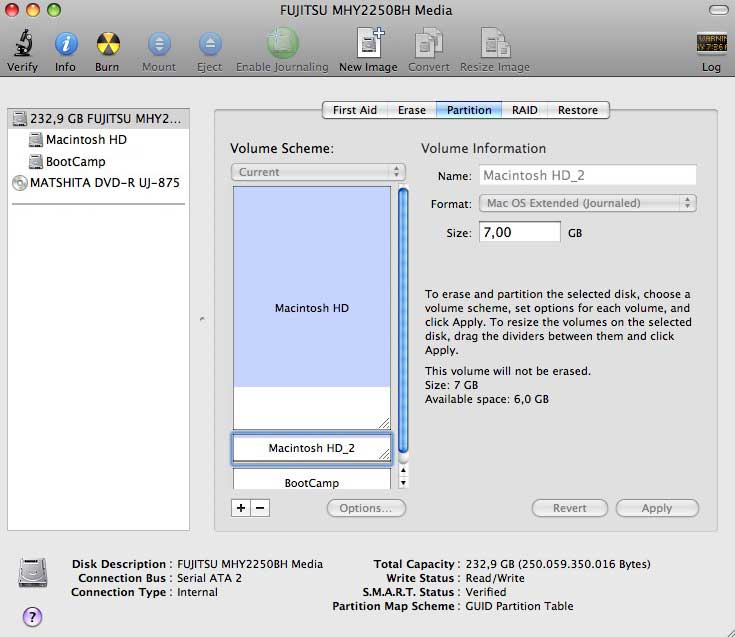
Task: Click the Resize Image toolbar icon
Action: click(495, 43)
